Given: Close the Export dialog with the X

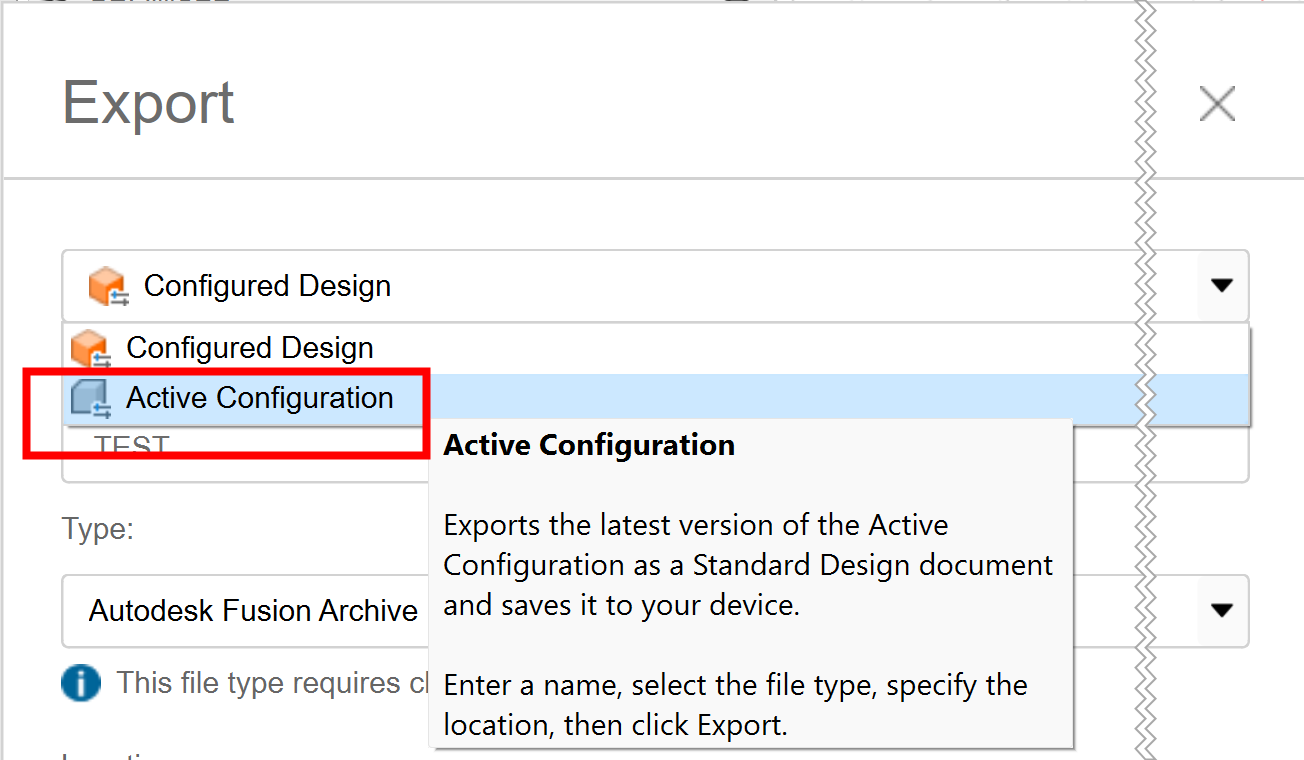Looking at the screenshot, I should pos(1217,104).
